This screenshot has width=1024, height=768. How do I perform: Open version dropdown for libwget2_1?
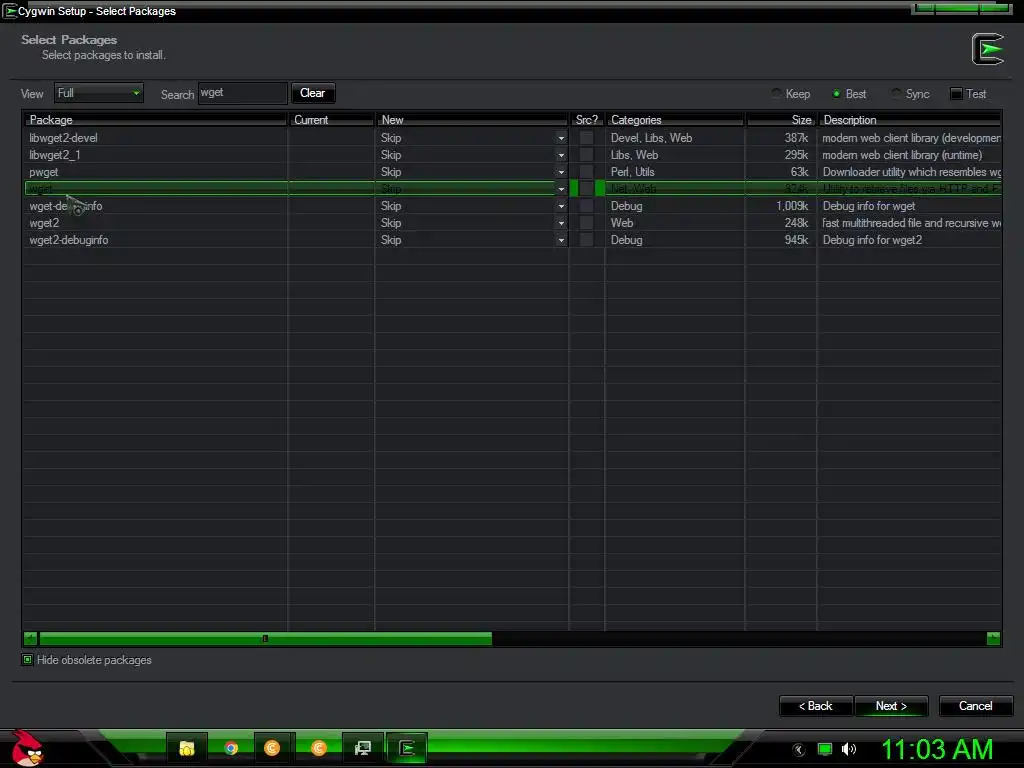pos(561,155)
